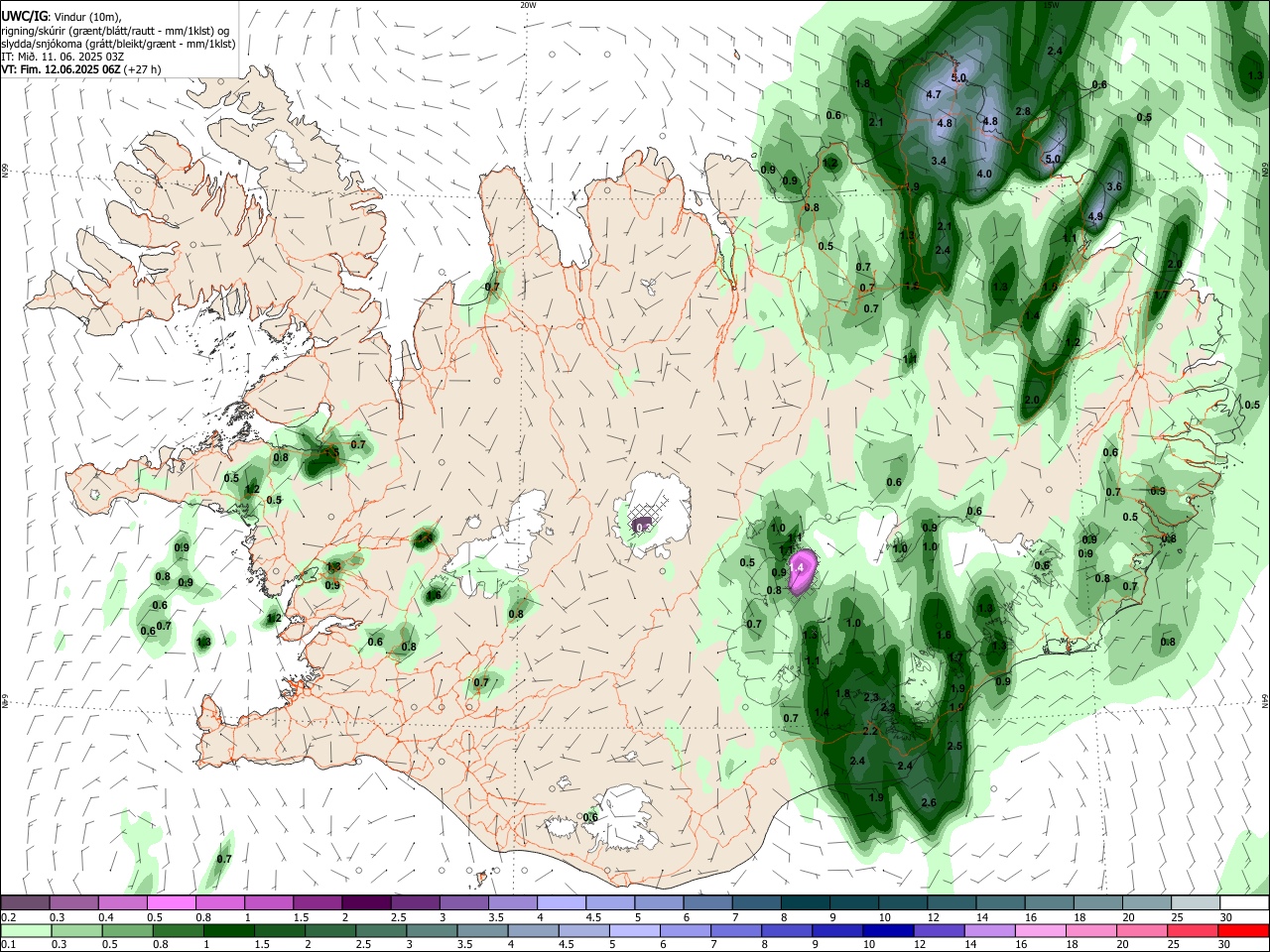
Task: Click the 'VT: Fim. 12.06.2025 06Z' valid time
Action: click(62, 69)
